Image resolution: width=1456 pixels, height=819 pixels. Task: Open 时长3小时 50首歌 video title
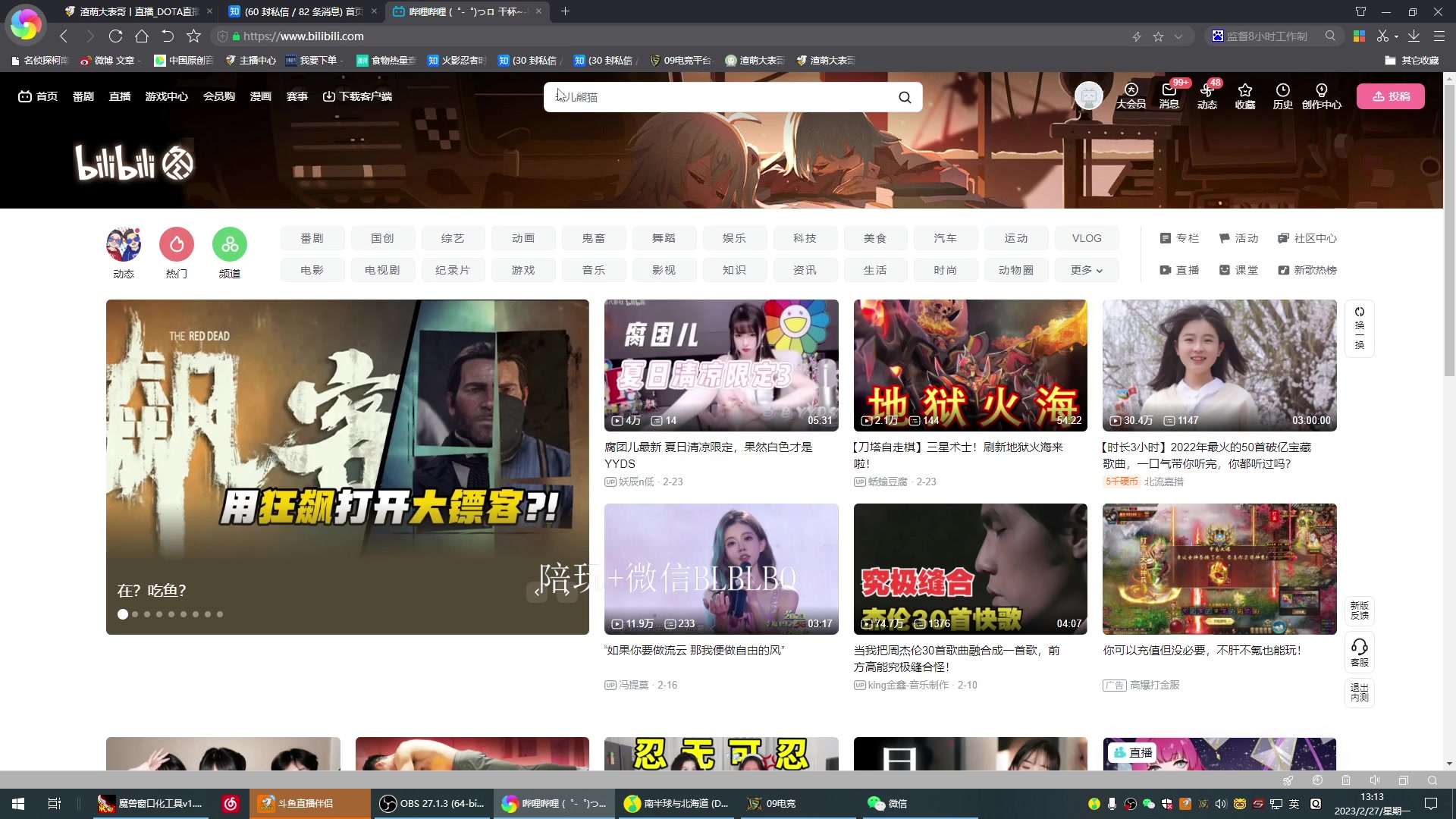point(1207,455)
